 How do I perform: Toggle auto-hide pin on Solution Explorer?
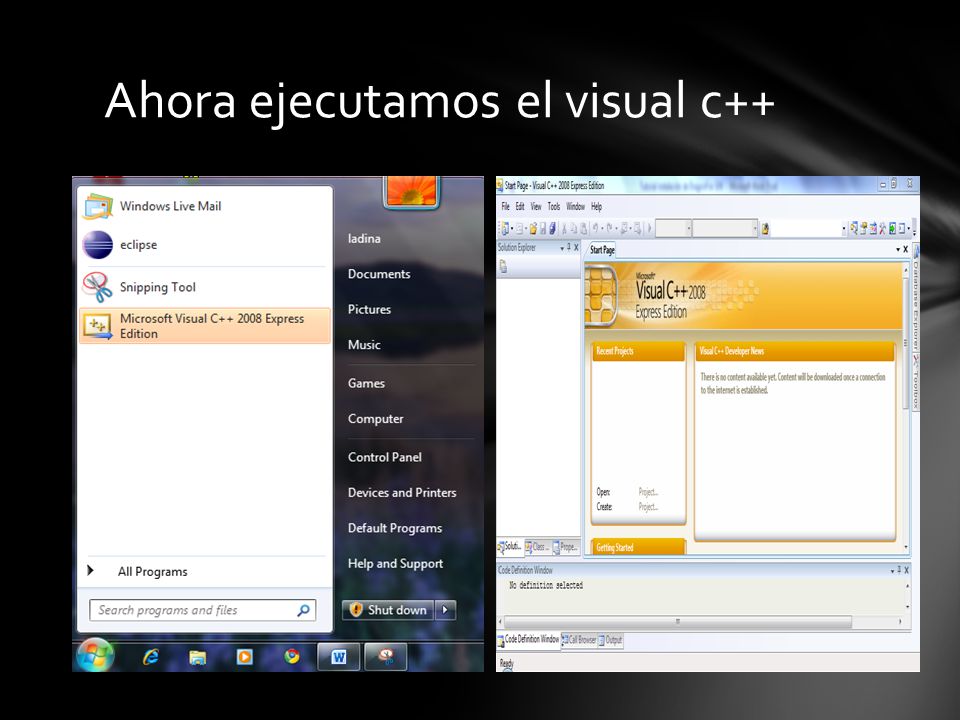pyautogui.click(x=569, y=247)
